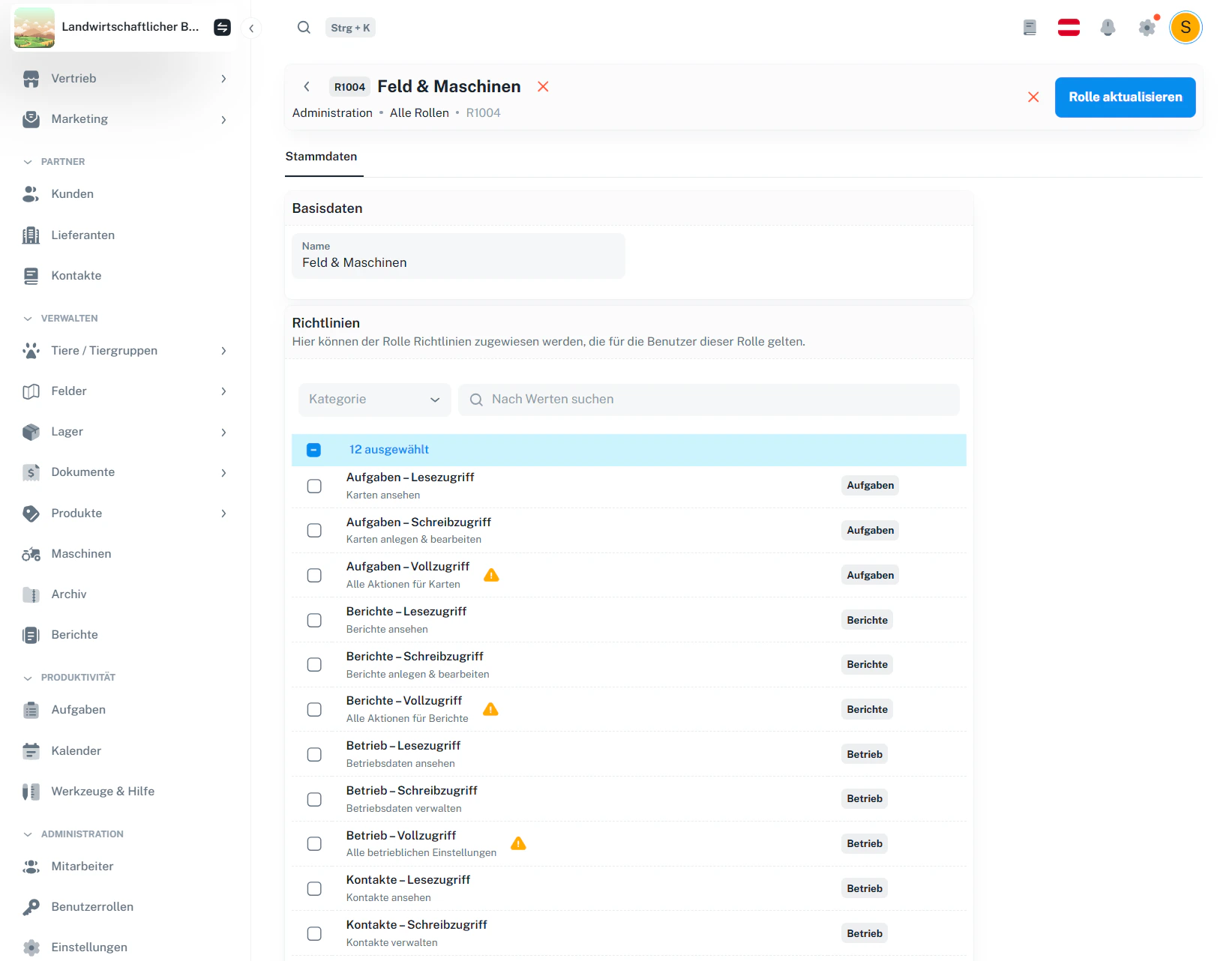Expand Lager submenu chevron
Screen dimensions: 1232x961
coord(223,433)
